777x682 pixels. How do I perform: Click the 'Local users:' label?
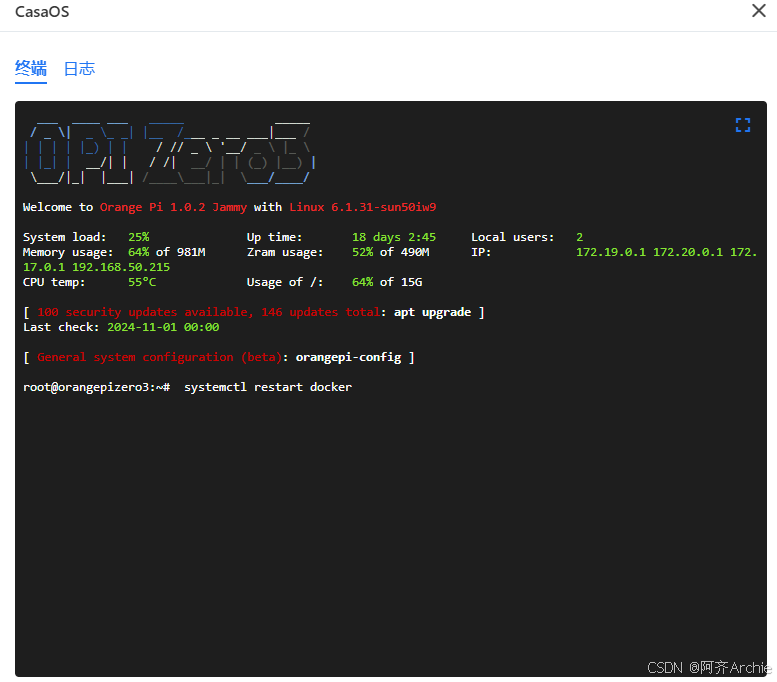pos(512,237)
